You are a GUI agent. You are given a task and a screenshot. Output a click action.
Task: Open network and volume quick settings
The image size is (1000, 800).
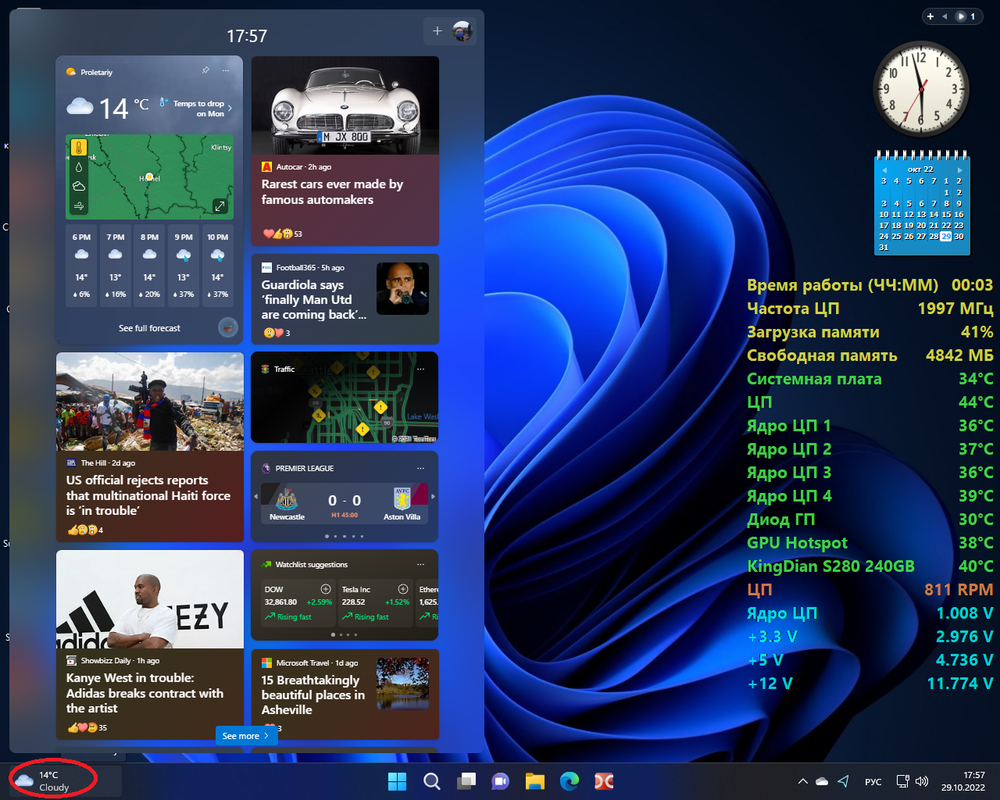point(912,781)
